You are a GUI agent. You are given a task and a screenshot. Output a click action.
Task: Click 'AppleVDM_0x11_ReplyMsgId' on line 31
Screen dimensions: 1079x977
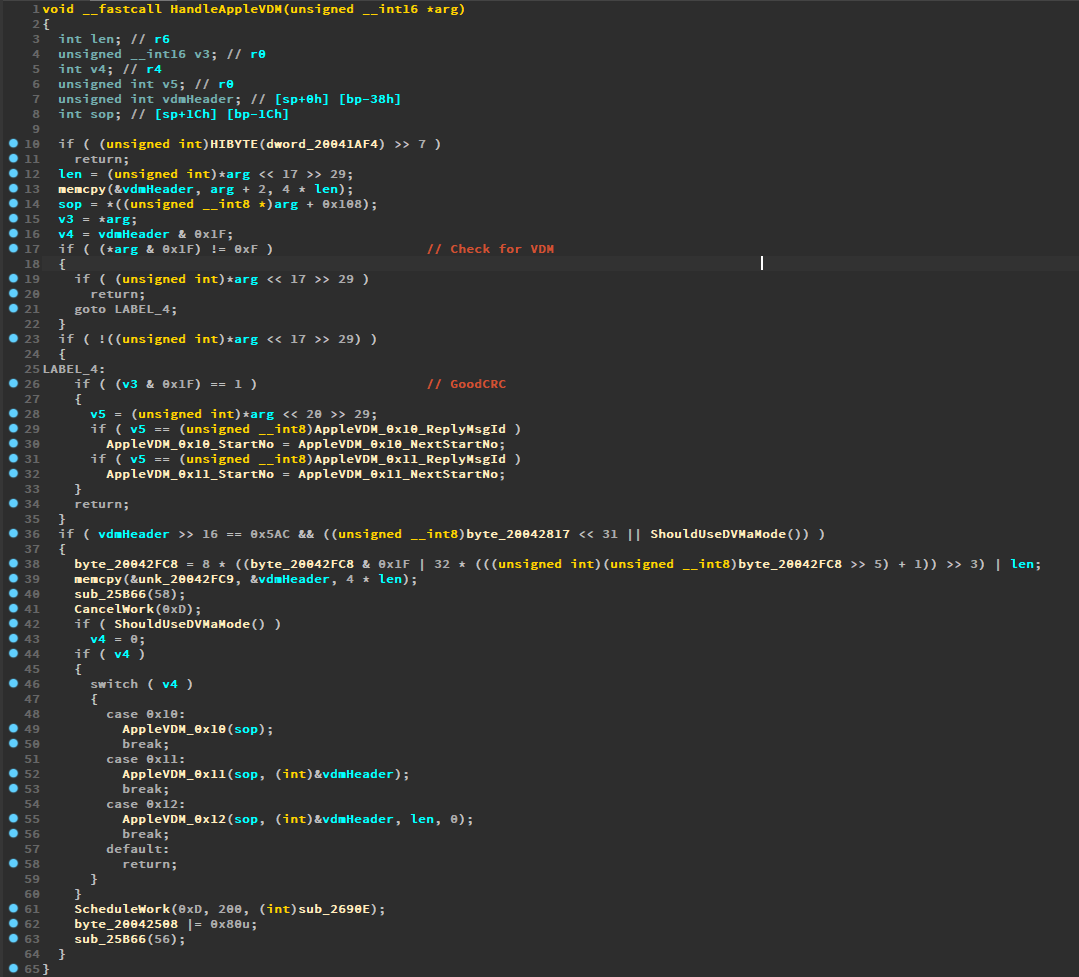tap(409, 459)
